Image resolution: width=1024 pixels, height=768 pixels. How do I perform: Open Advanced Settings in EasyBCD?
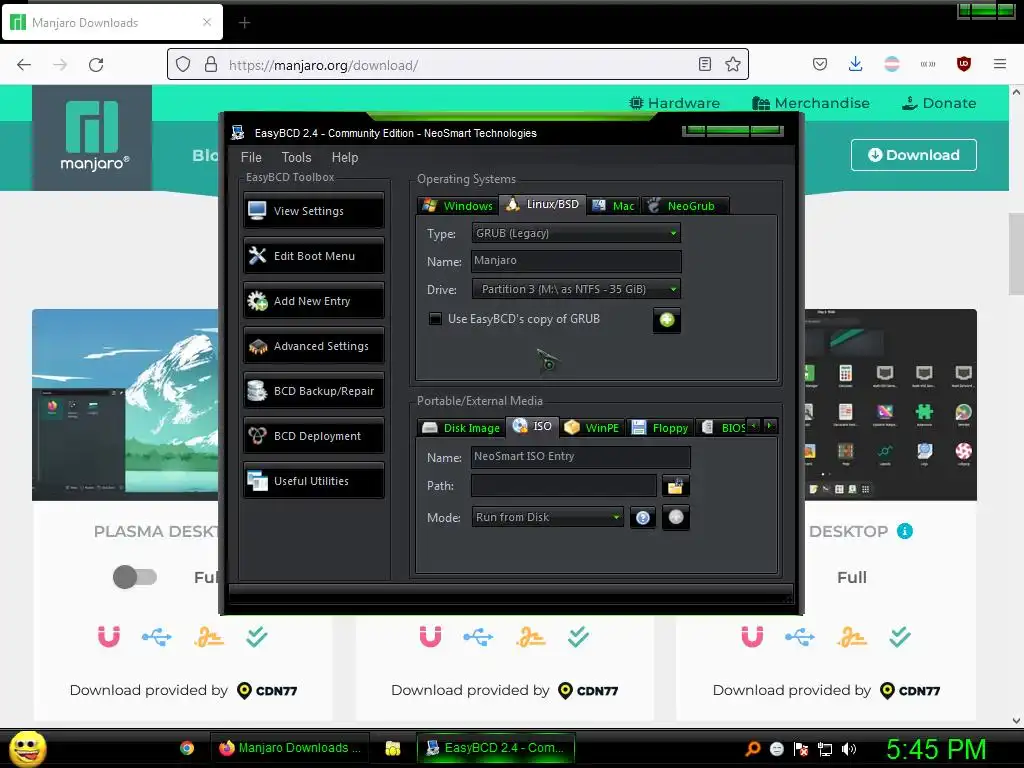[x=313, y=345]
